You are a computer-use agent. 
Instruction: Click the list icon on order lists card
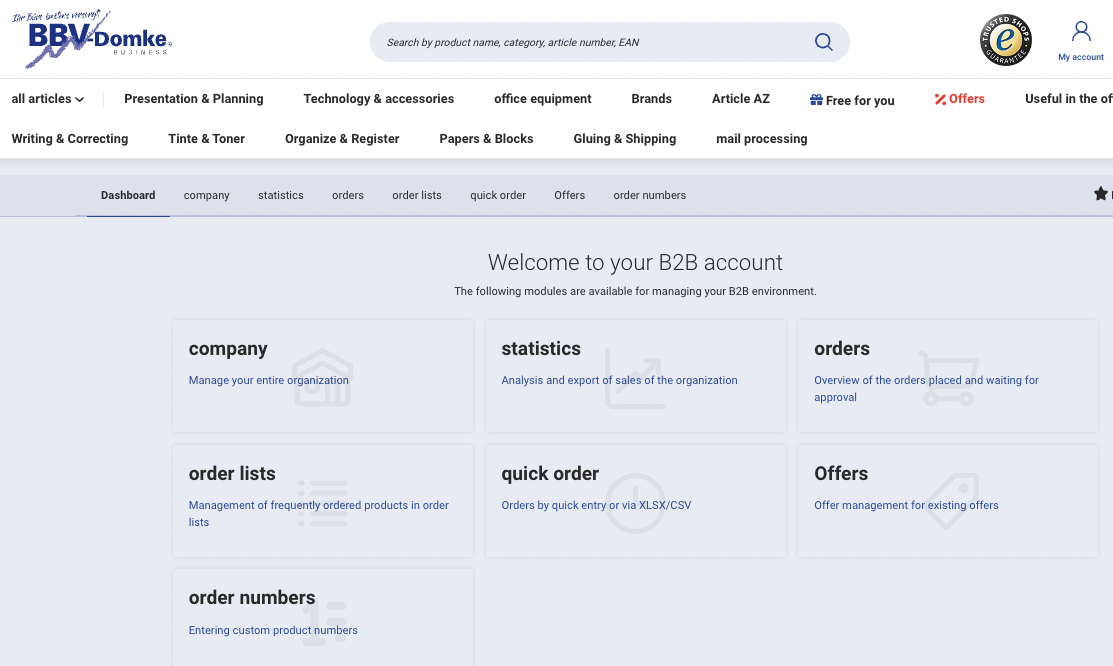tap(322, 503)
